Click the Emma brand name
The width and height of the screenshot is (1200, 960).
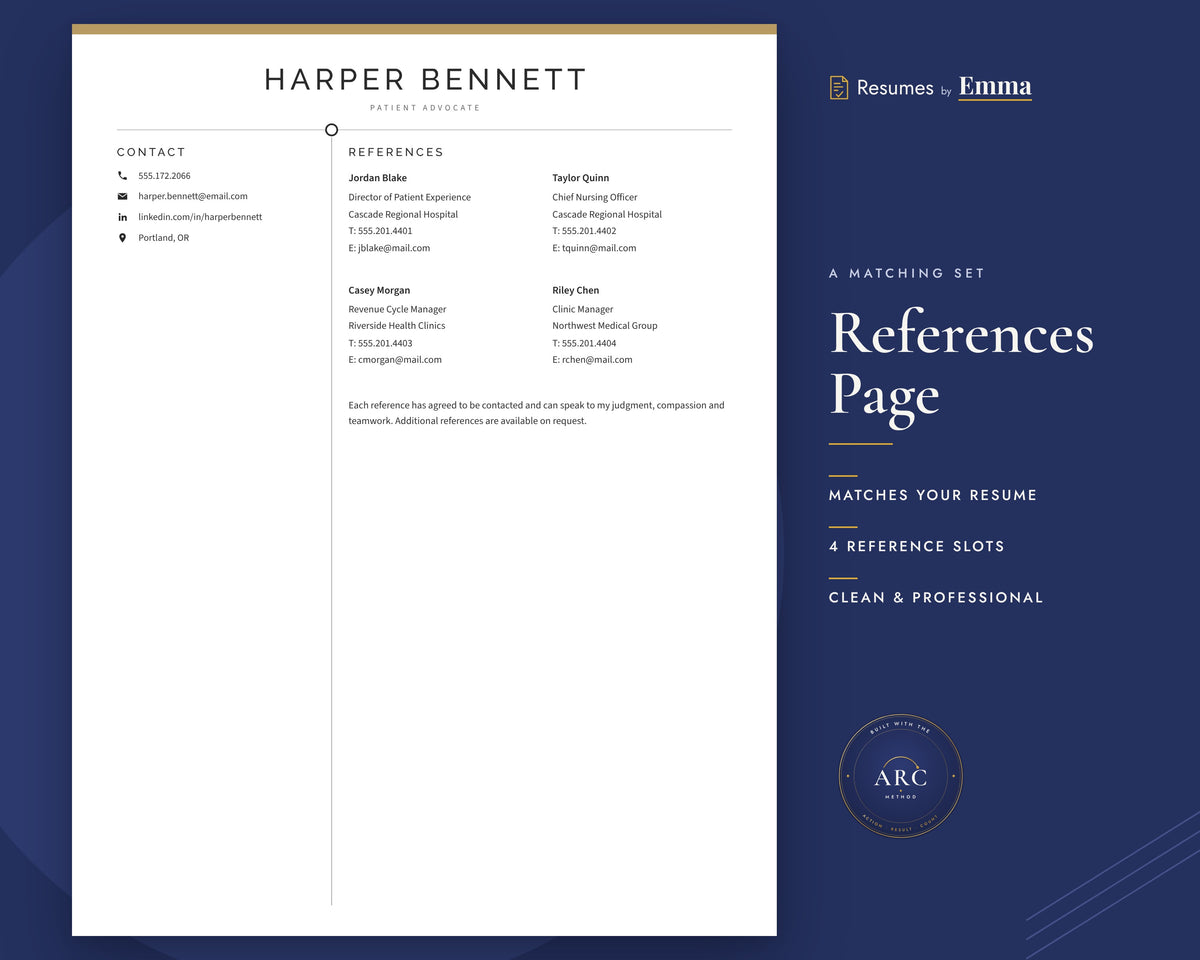pos(995,87)
